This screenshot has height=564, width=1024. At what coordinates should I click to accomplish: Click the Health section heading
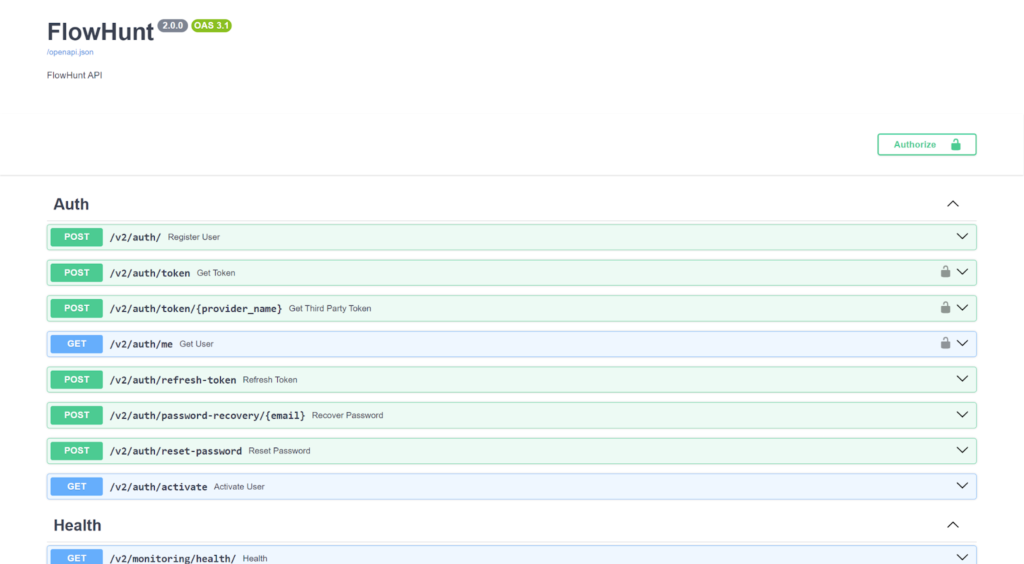pos(77,525)
